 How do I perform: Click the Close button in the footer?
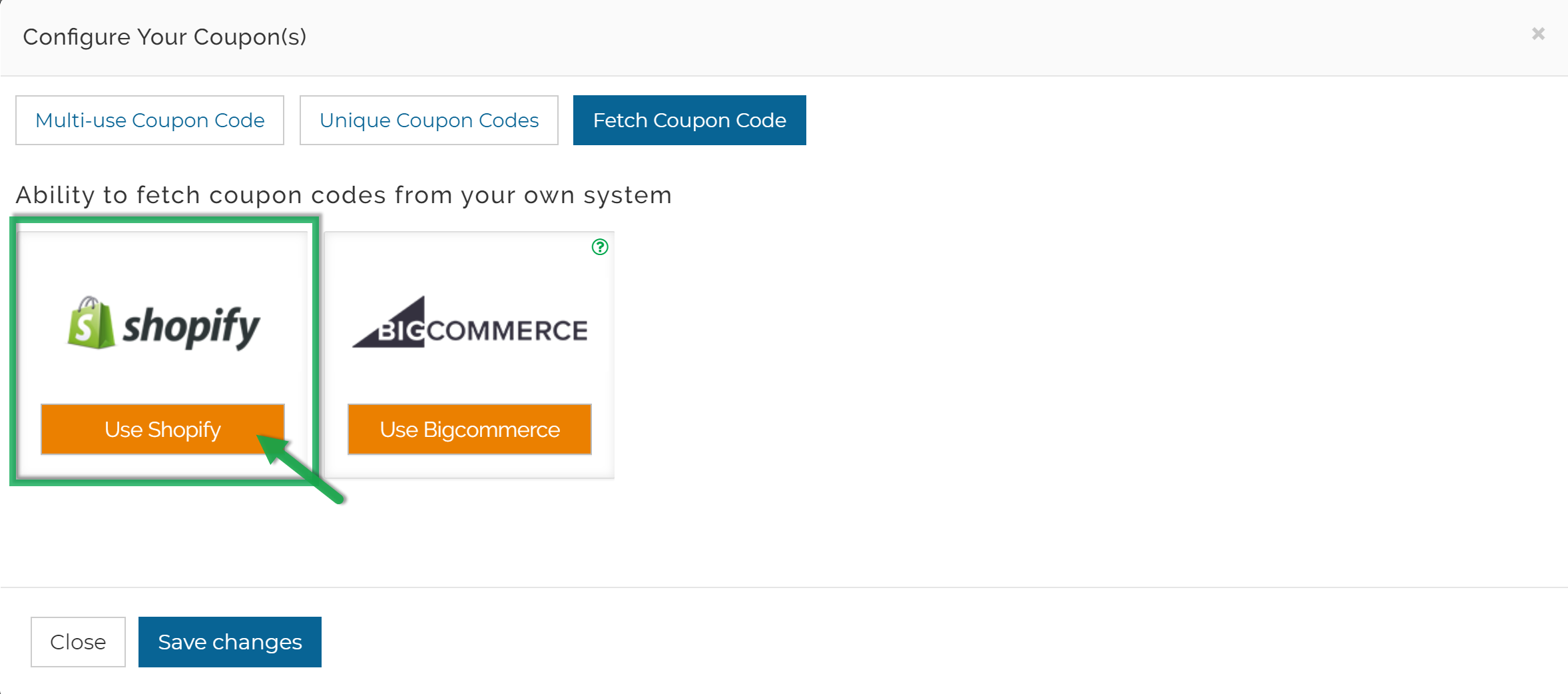click(x=78, y=642)
